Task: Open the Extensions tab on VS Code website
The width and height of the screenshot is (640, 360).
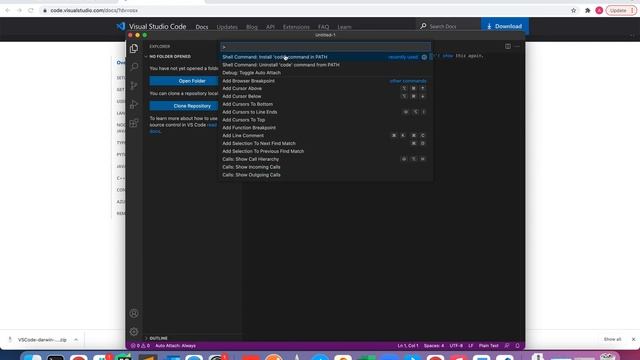Action: pyautogui.click(x=296, y=27)
